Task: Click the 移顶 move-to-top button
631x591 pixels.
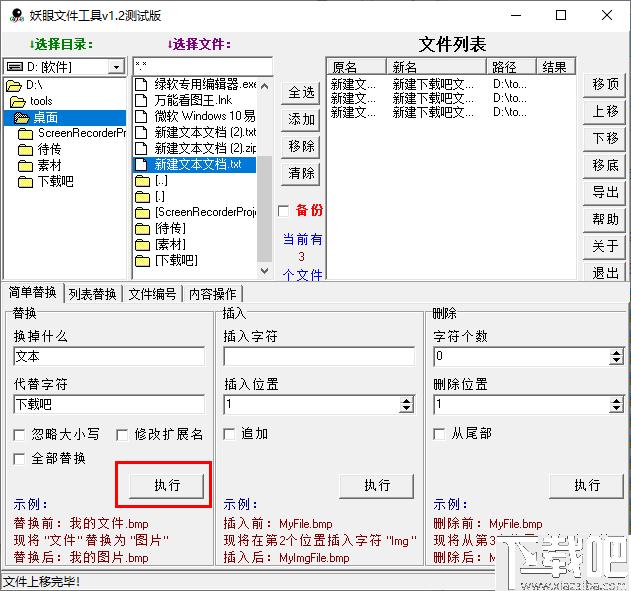Action: (x=604, y=85)
